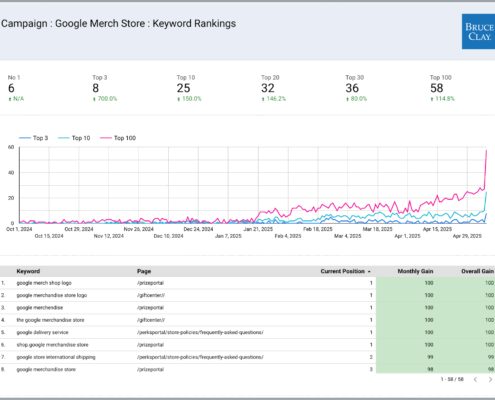The height and width of the screenshot is (400, 495).
Task: Toggle Top 10 series in chart legend
Action: point(74,138)
